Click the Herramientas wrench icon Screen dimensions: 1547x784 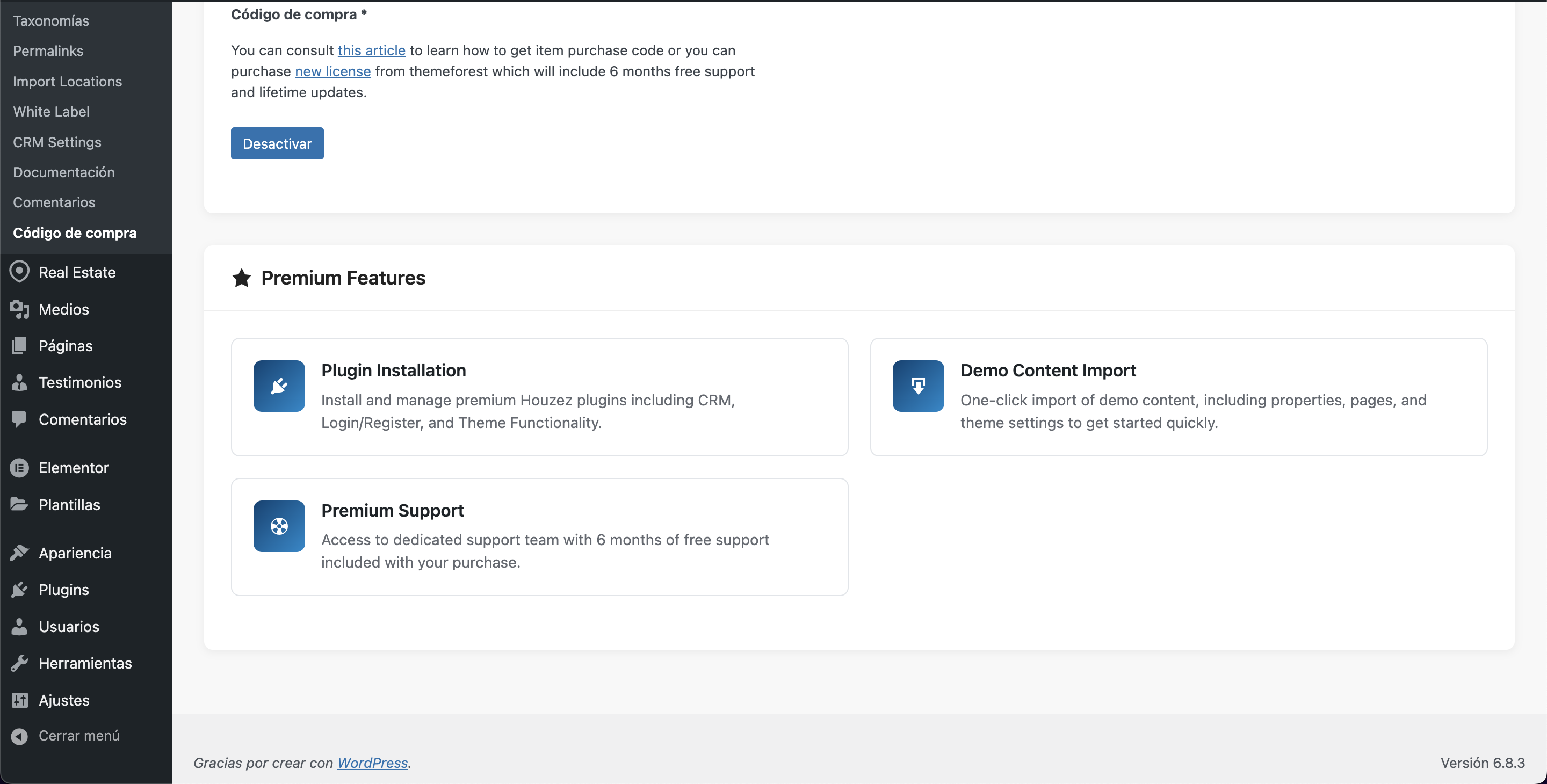click(x=19, y=663)
